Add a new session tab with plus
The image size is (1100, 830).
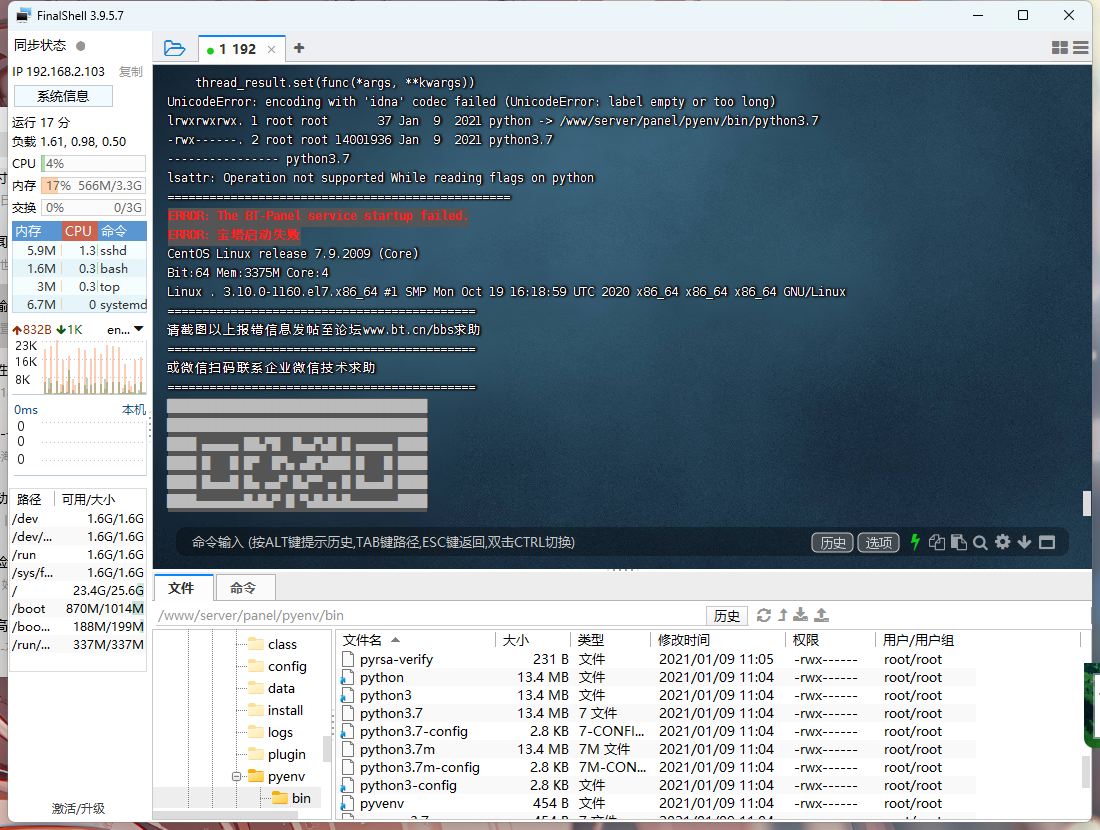click(x=299, y=48)
